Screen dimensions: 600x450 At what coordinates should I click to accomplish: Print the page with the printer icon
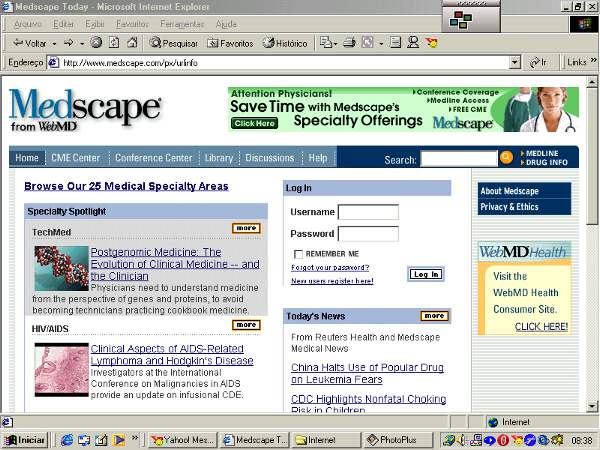(349, 42)
